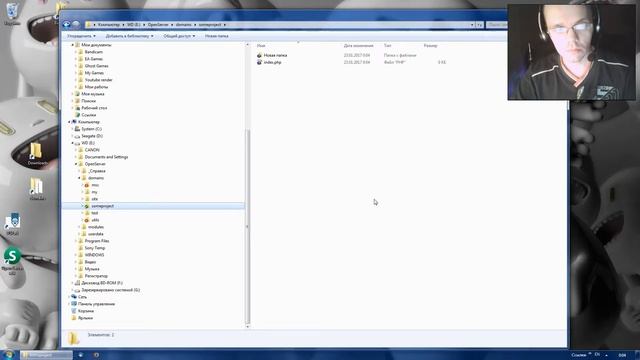
Task: Select the 'My Games' folder in tree
Action: pyautogui.click(x=94, y=73)
